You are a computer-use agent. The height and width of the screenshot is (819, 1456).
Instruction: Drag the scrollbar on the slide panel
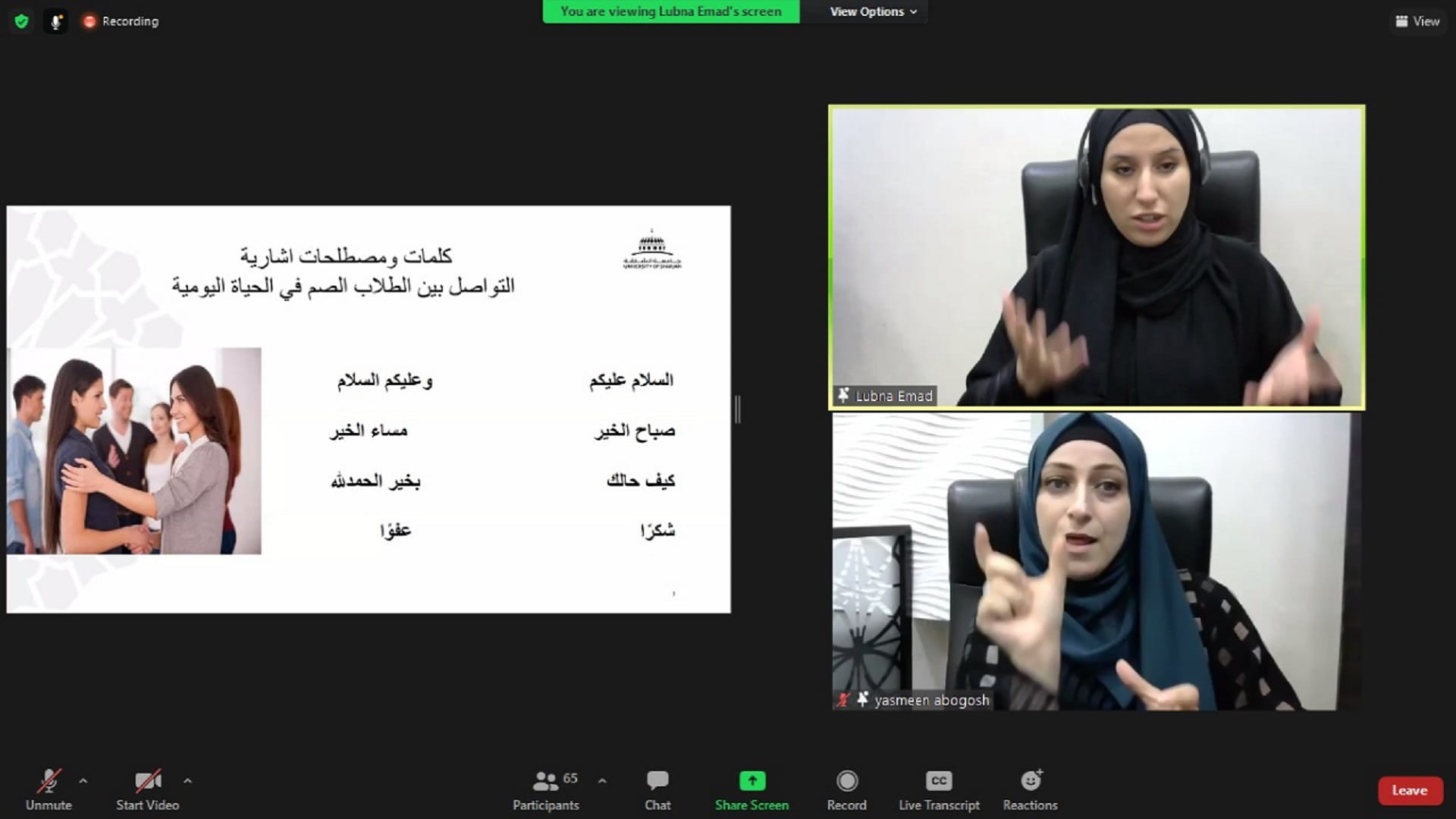coord(737,408)
